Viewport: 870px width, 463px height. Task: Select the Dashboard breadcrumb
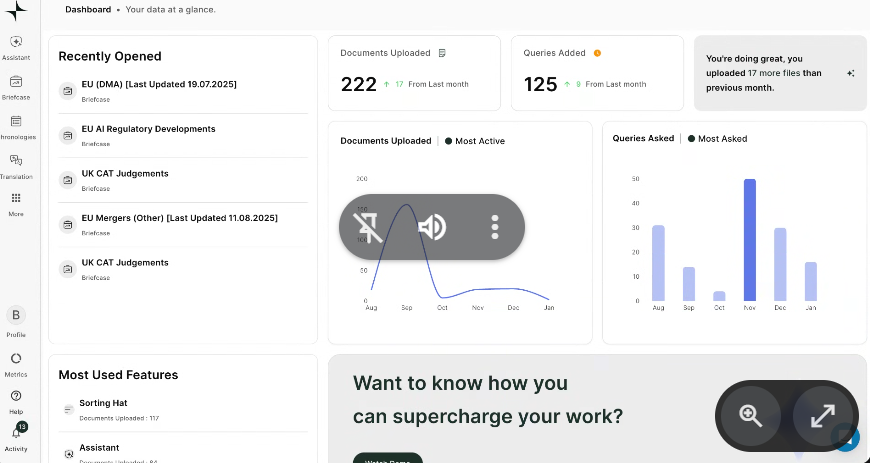click(x=88, y=10)
